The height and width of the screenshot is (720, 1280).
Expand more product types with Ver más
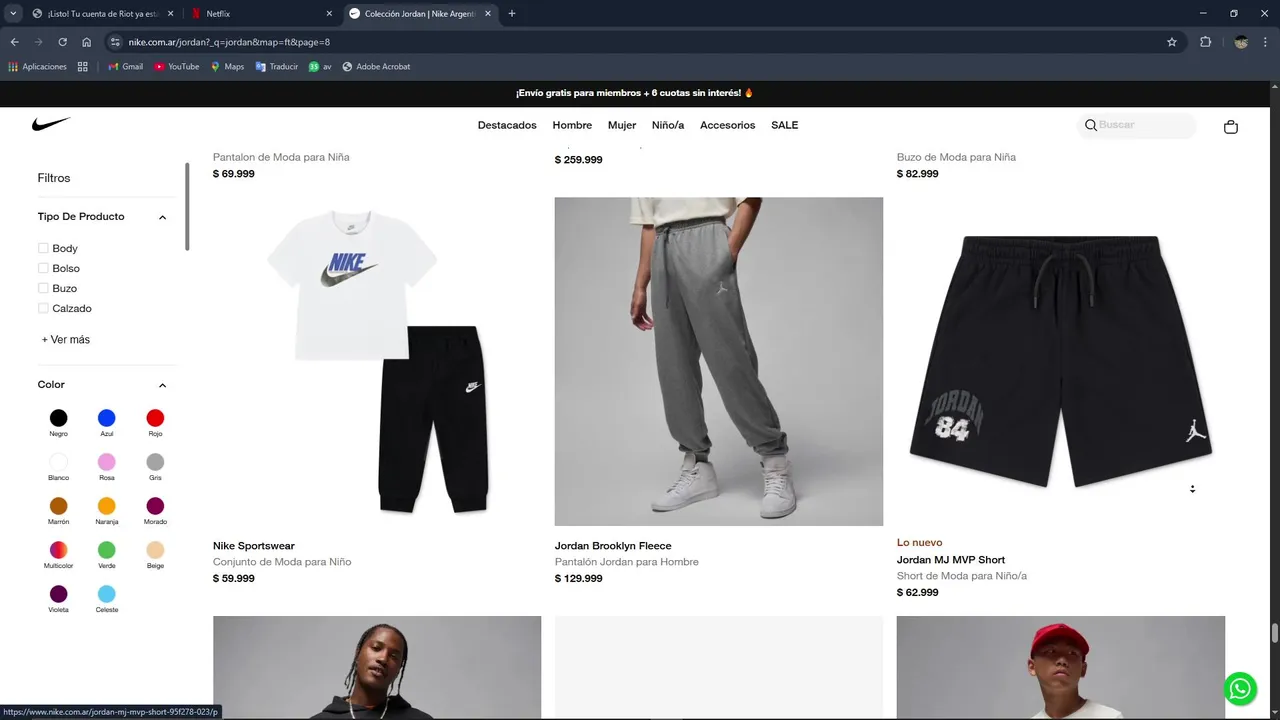tap(66, 340)
